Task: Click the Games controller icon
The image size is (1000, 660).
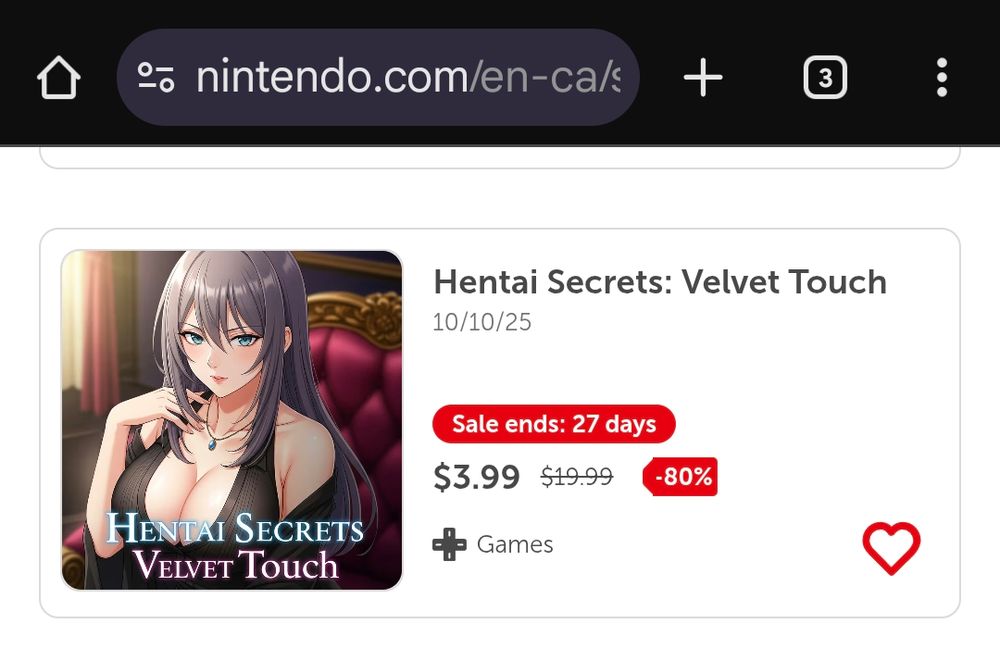Action: [450, 545]
